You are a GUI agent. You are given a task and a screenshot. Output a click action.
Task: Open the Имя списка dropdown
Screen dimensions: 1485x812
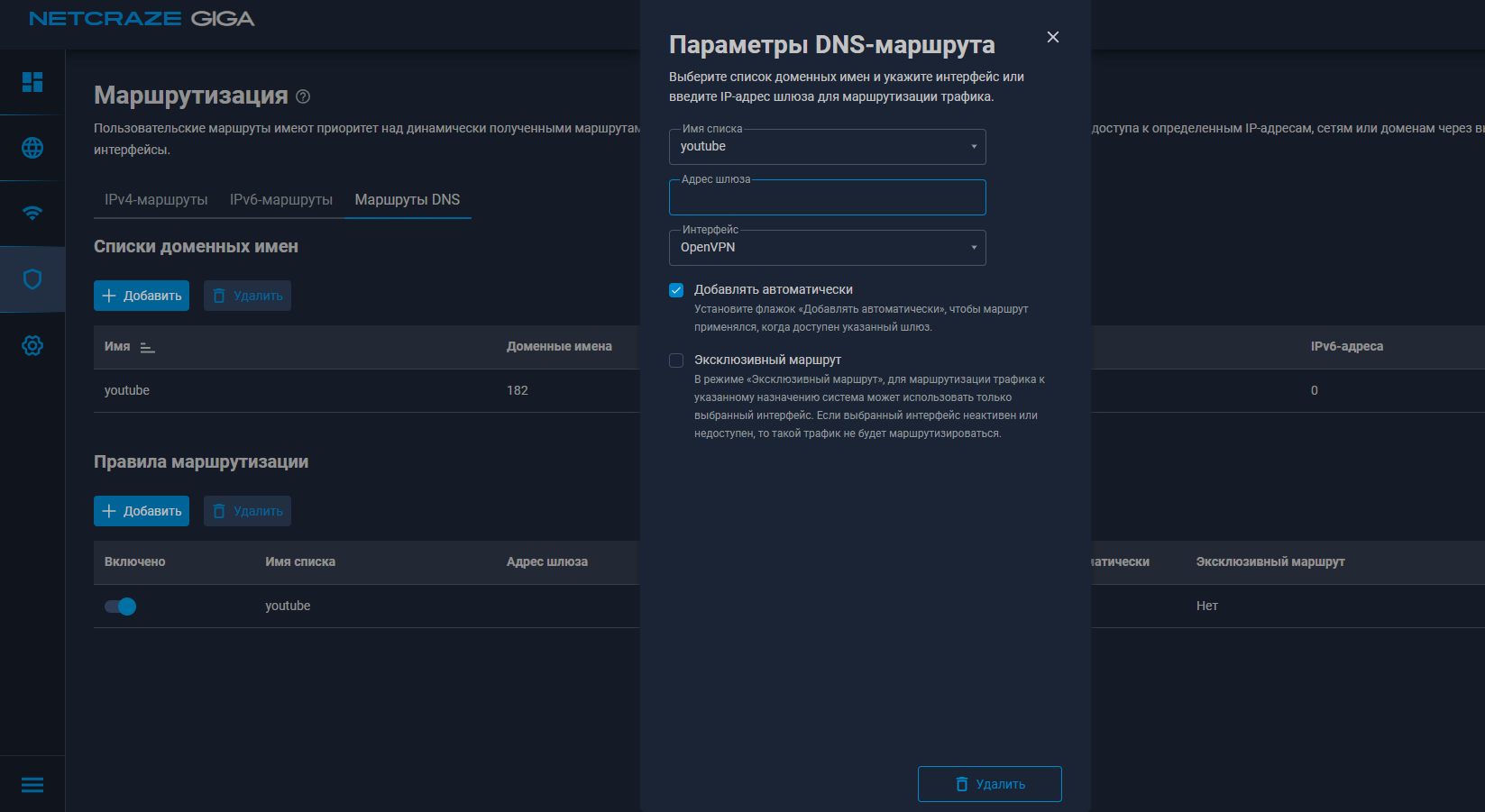[x=827, y=147]
